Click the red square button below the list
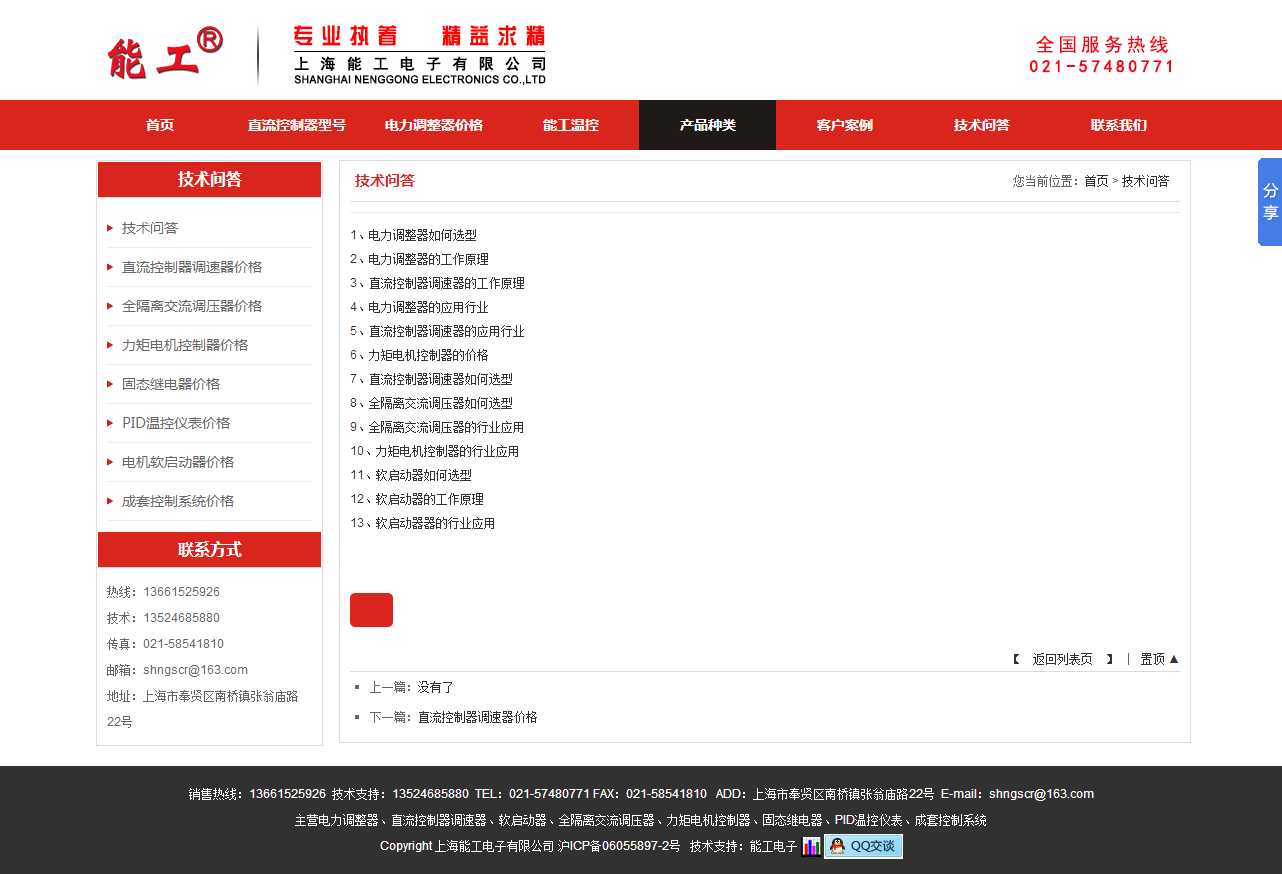 (x=371, y=610)
